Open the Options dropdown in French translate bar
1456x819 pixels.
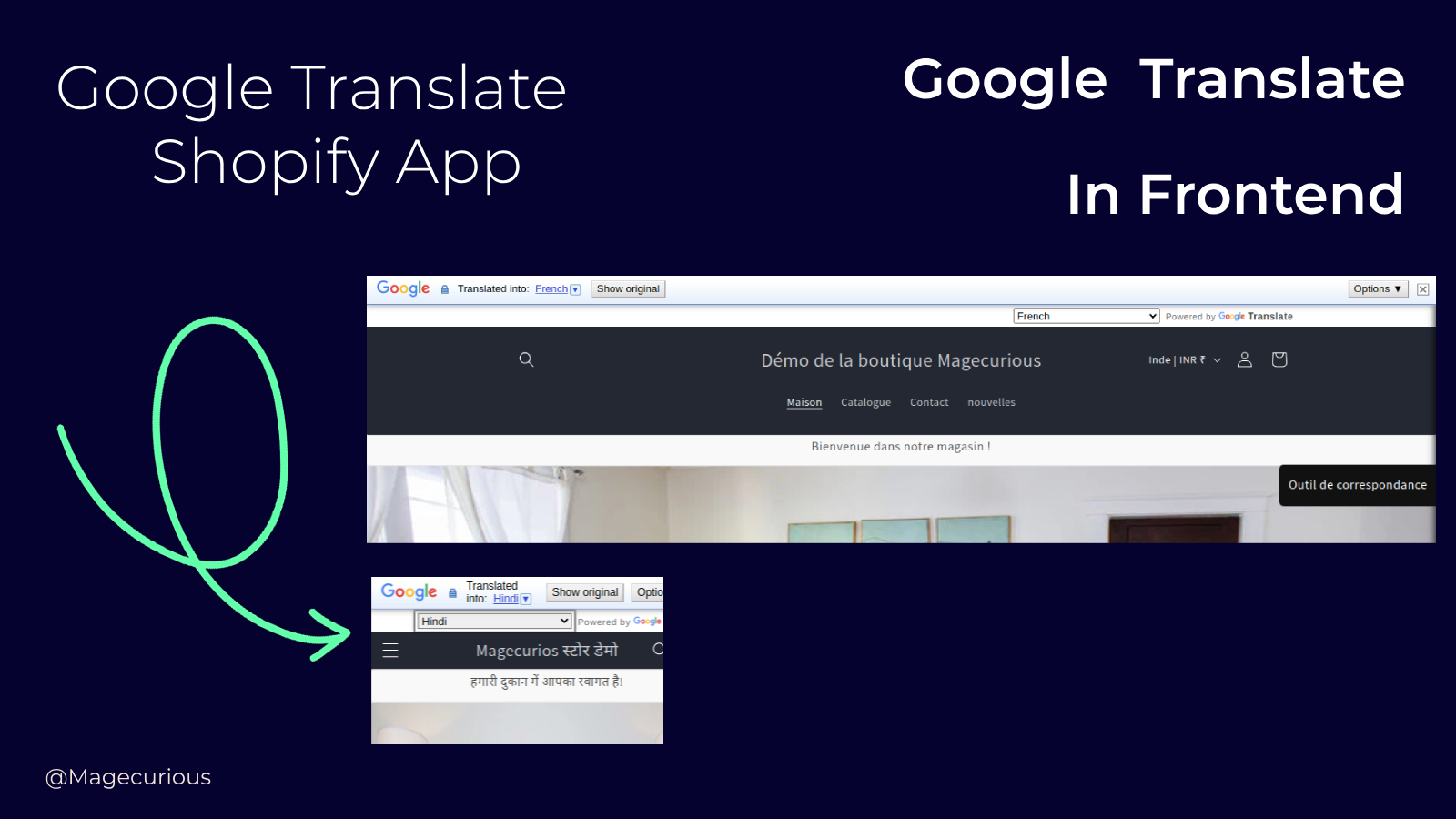[1378, 288]
